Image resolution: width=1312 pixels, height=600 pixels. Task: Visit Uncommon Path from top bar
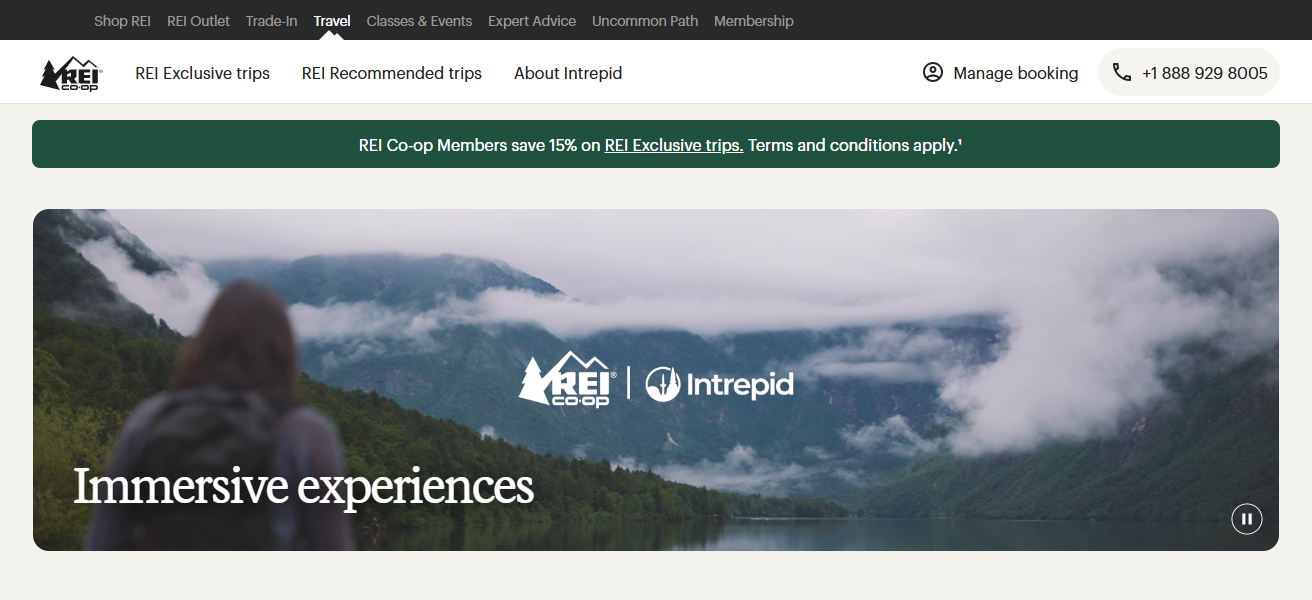[645, 21]
